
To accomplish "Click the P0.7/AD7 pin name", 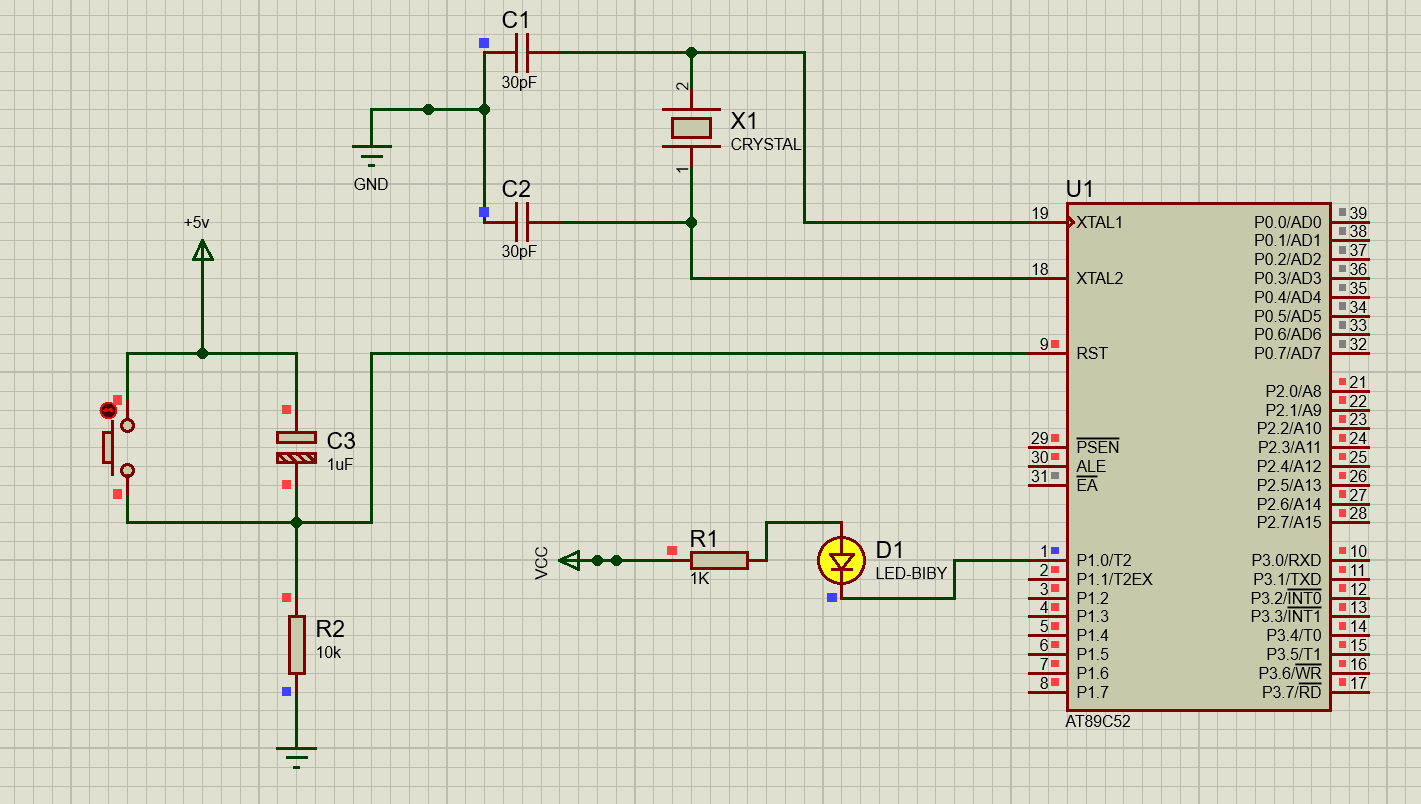I will point(1288,353).
